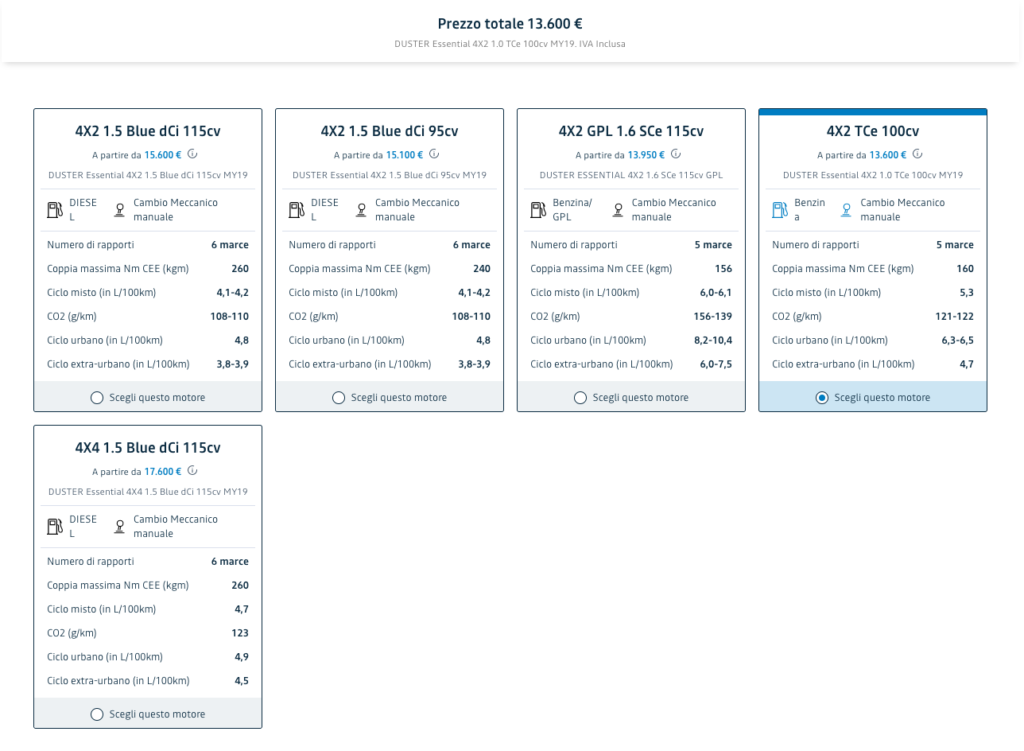Click extra-urban value 6,0-7,5
Screen dimensions: 1024x751
716,364
